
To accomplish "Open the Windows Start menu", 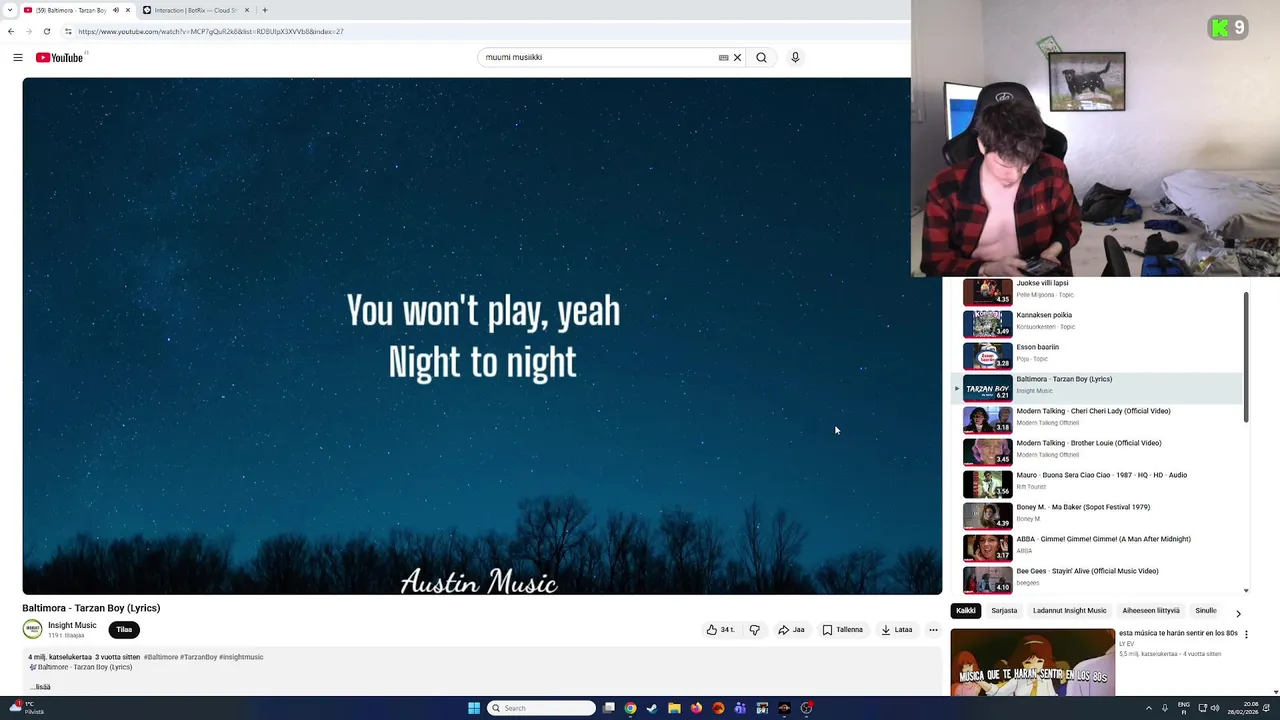I will point(474,708).
